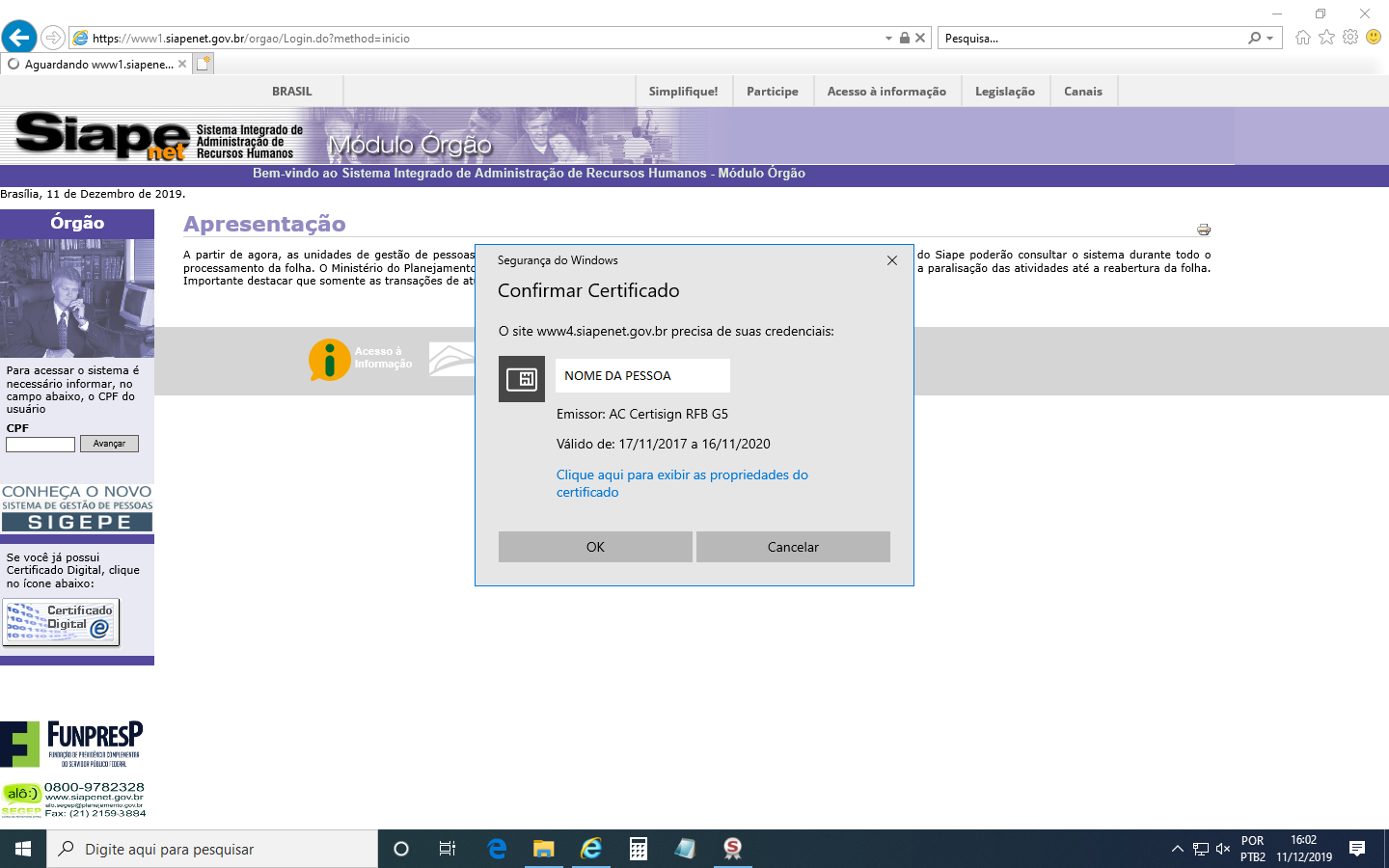The height and width of the screenshot is (868, 1389).
Task: Open the Internet Explorer home icon
Action: [x=1303, y=38]
